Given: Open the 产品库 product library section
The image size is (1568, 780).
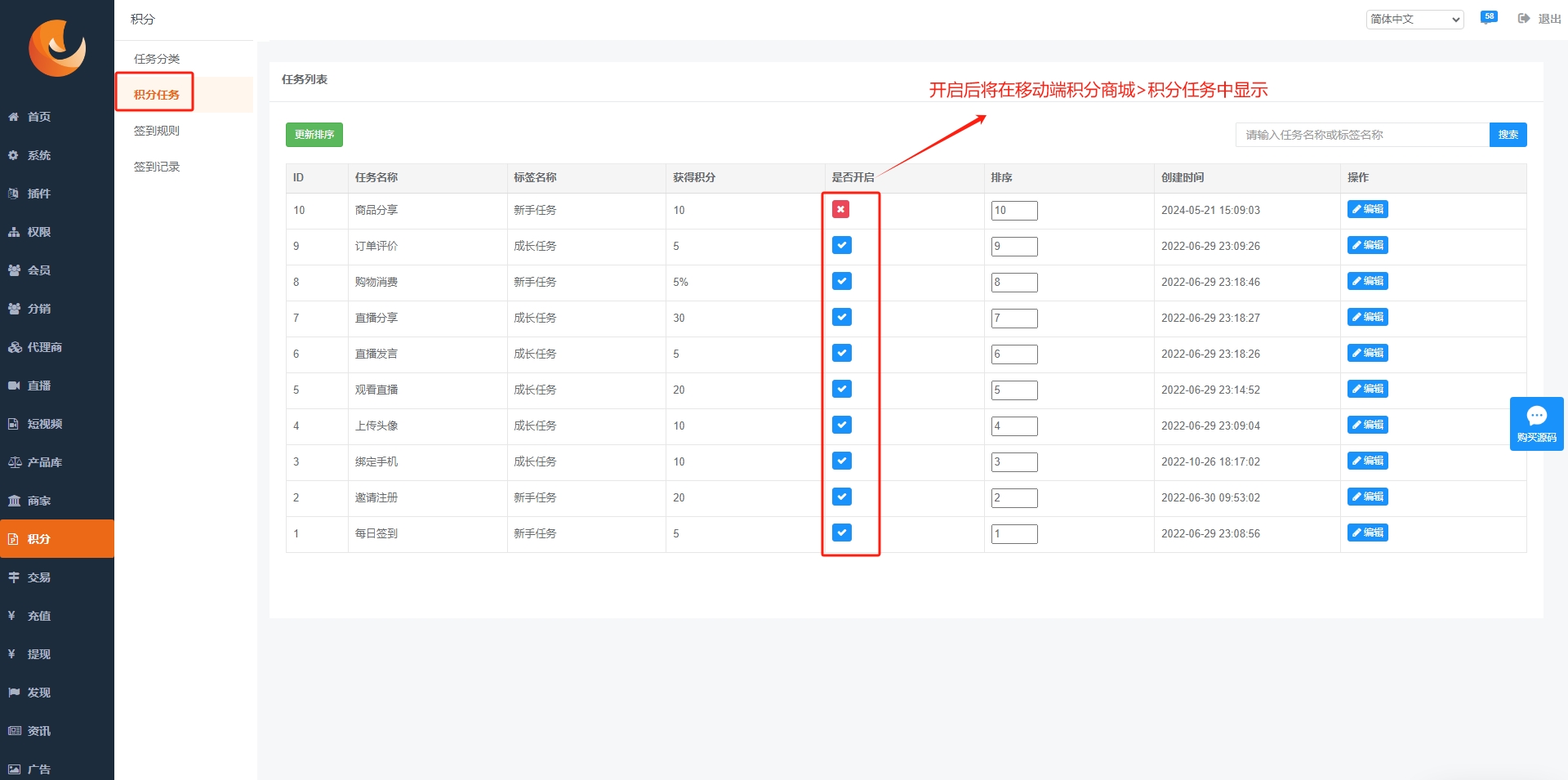Looking at the screenshot, I should click(57, 462).
